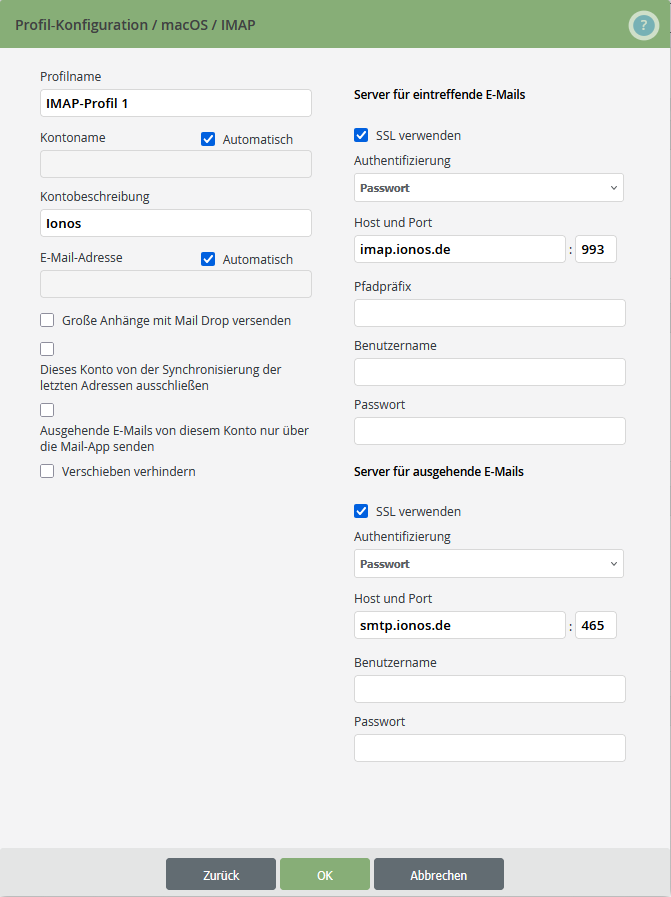Select the incoming port field showing 993
Image resolution: width=671 pixels, height=897 pixels.
tap(595, 248)
